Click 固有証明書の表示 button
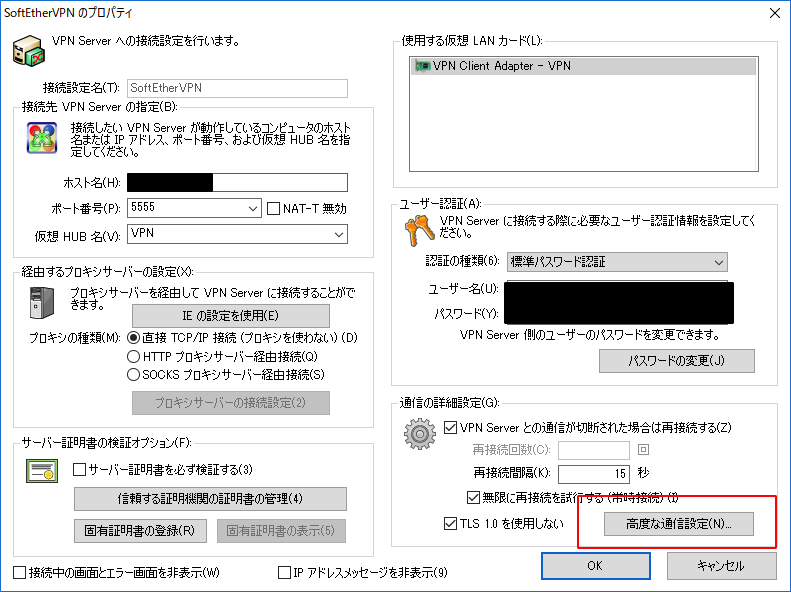Viewport: 791px width, 592px height. 281,531
